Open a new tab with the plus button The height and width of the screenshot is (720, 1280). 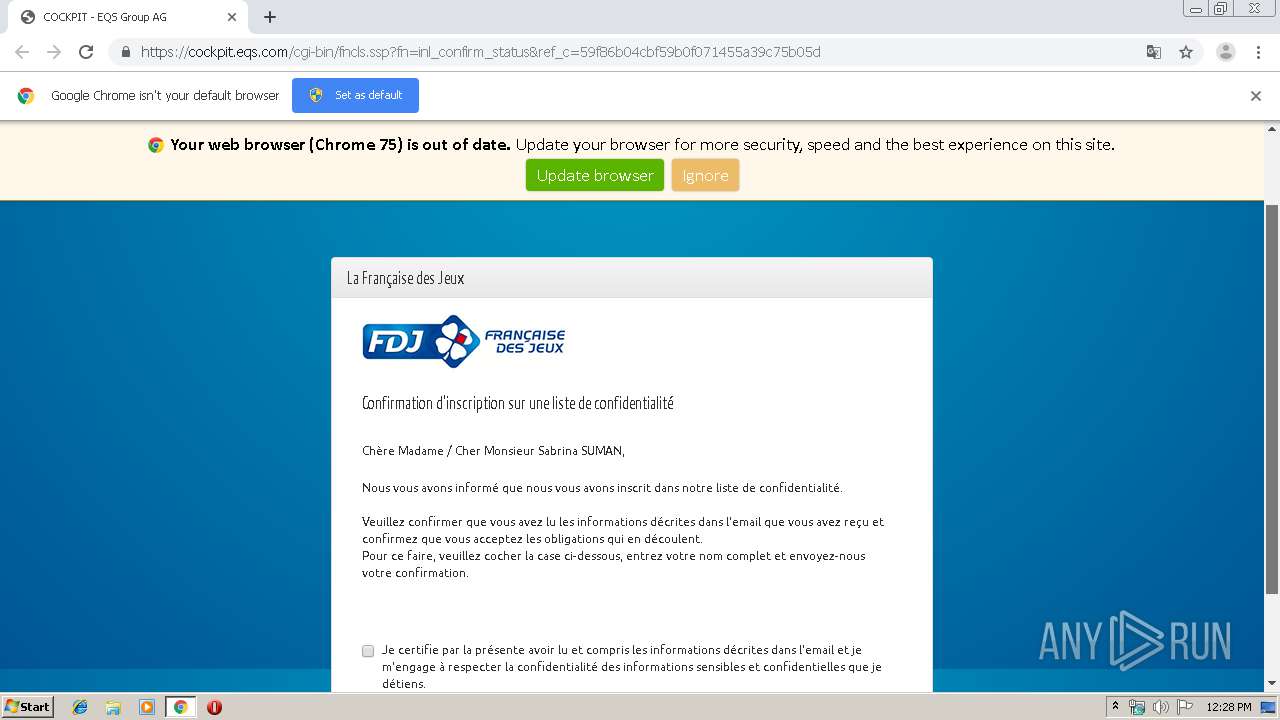(x=270, y=17)
